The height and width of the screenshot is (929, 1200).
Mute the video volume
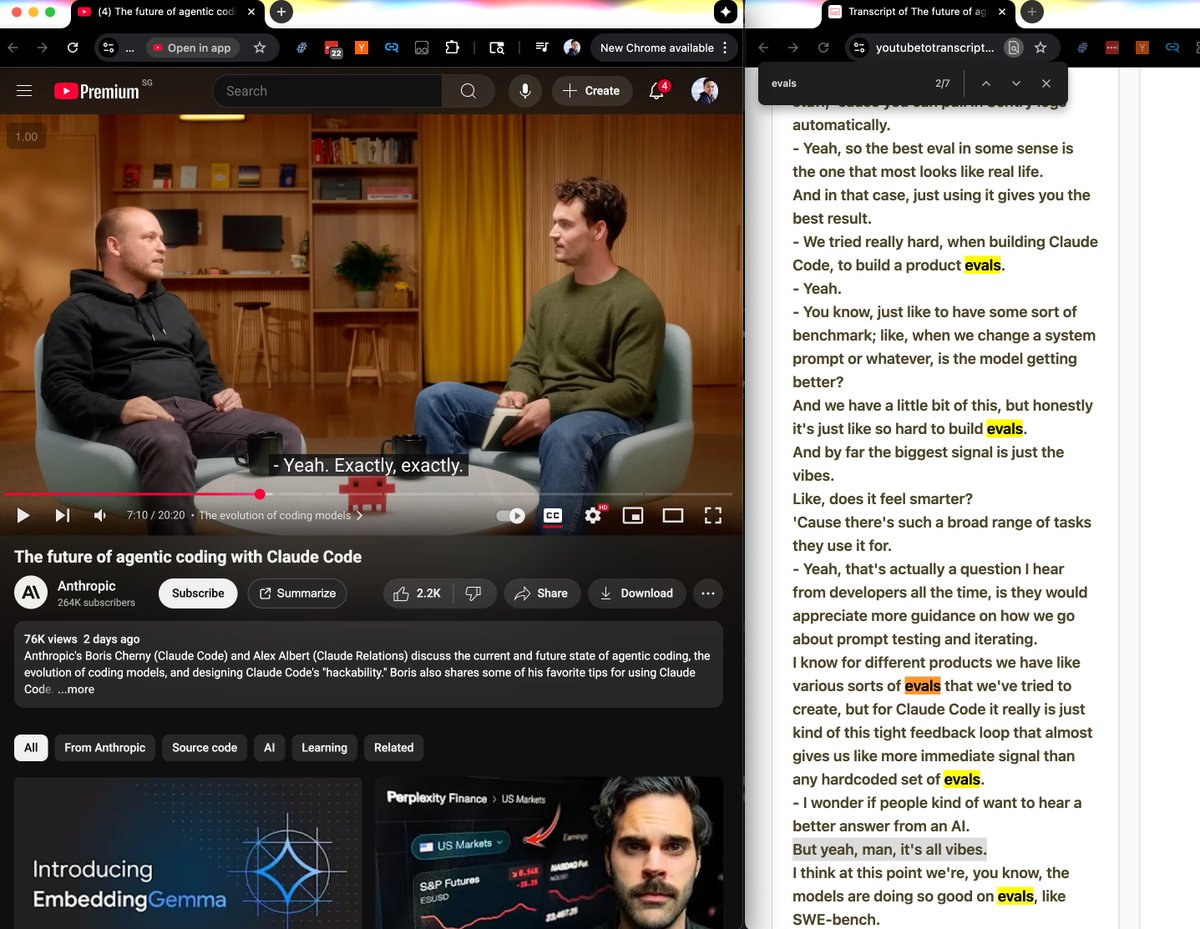point(100,515)
